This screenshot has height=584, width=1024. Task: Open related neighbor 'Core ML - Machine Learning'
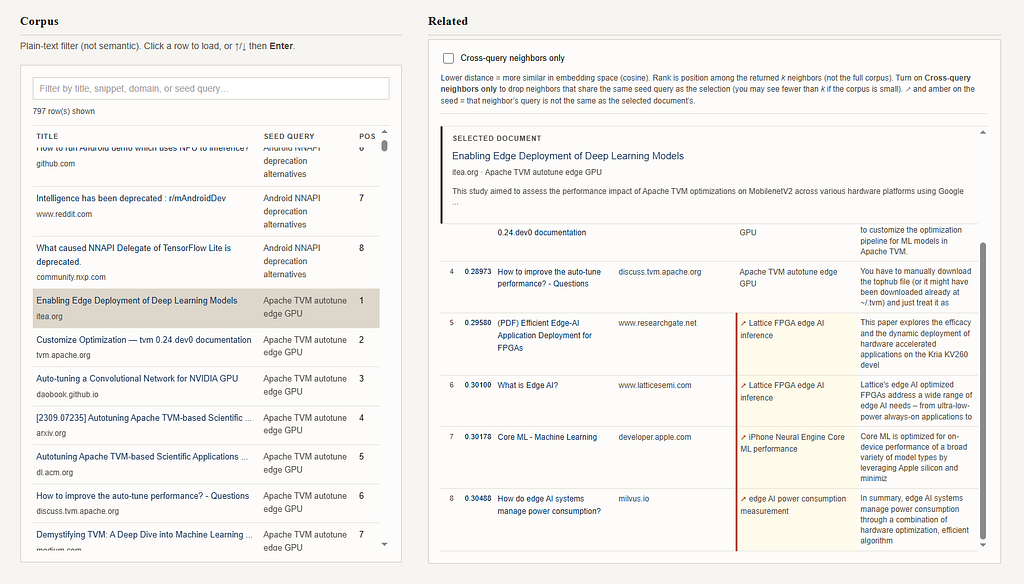[547, 437]
